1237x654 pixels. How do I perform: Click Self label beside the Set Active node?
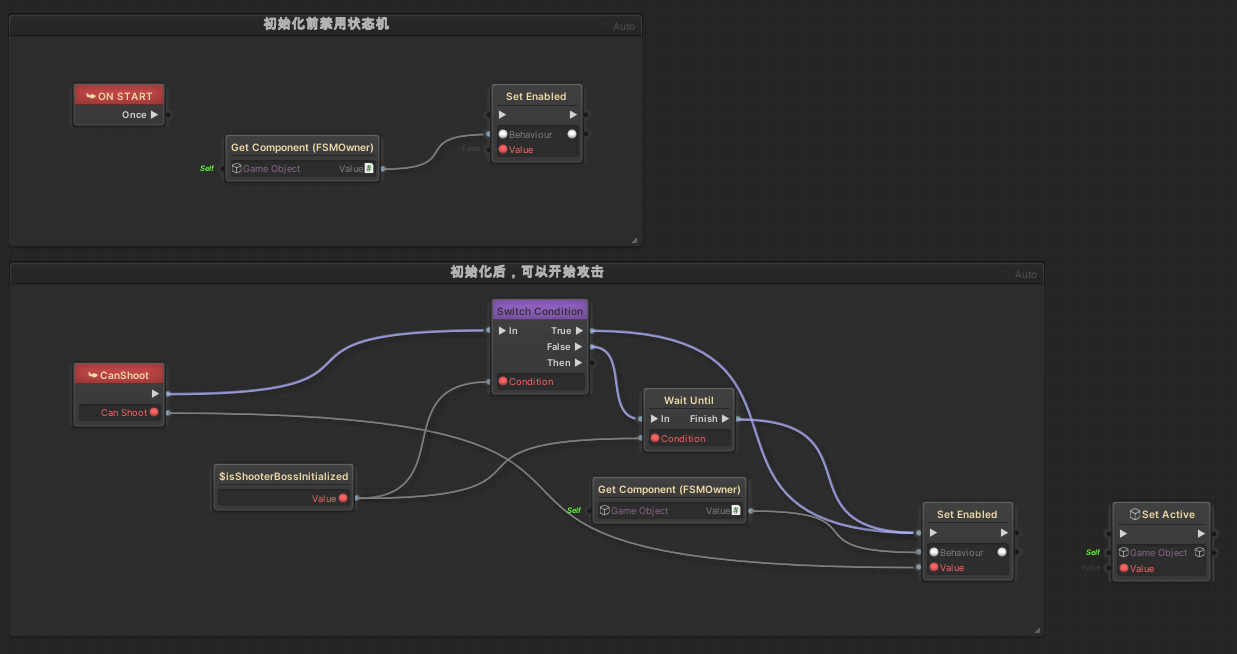click(x=1093, y=552)
